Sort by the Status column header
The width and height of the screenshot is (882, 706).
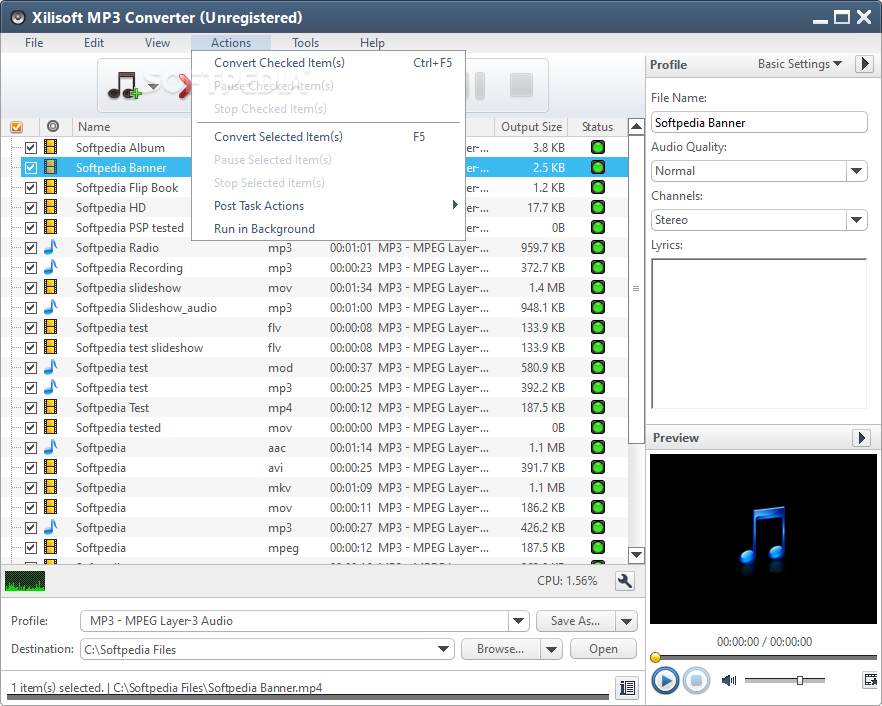pos(597,127)
